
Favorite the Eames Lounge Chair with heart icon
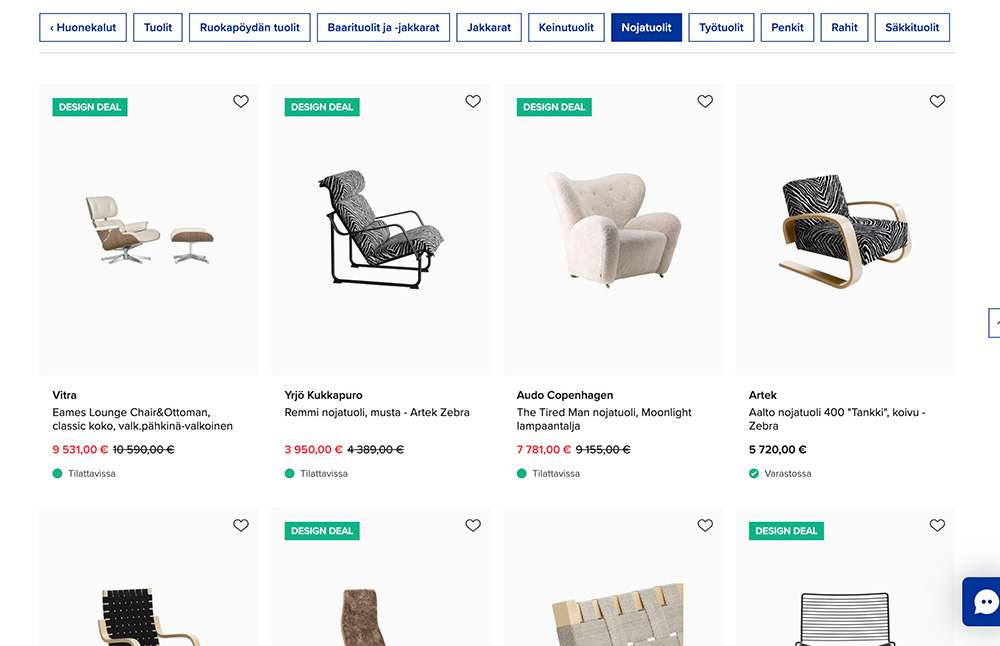pos(240,101)
